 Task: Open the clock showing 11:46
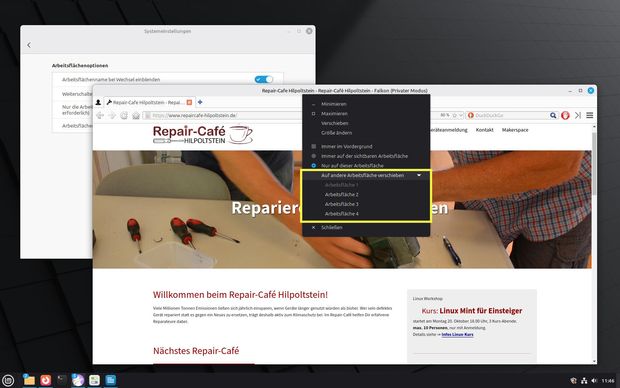point(608,381)
